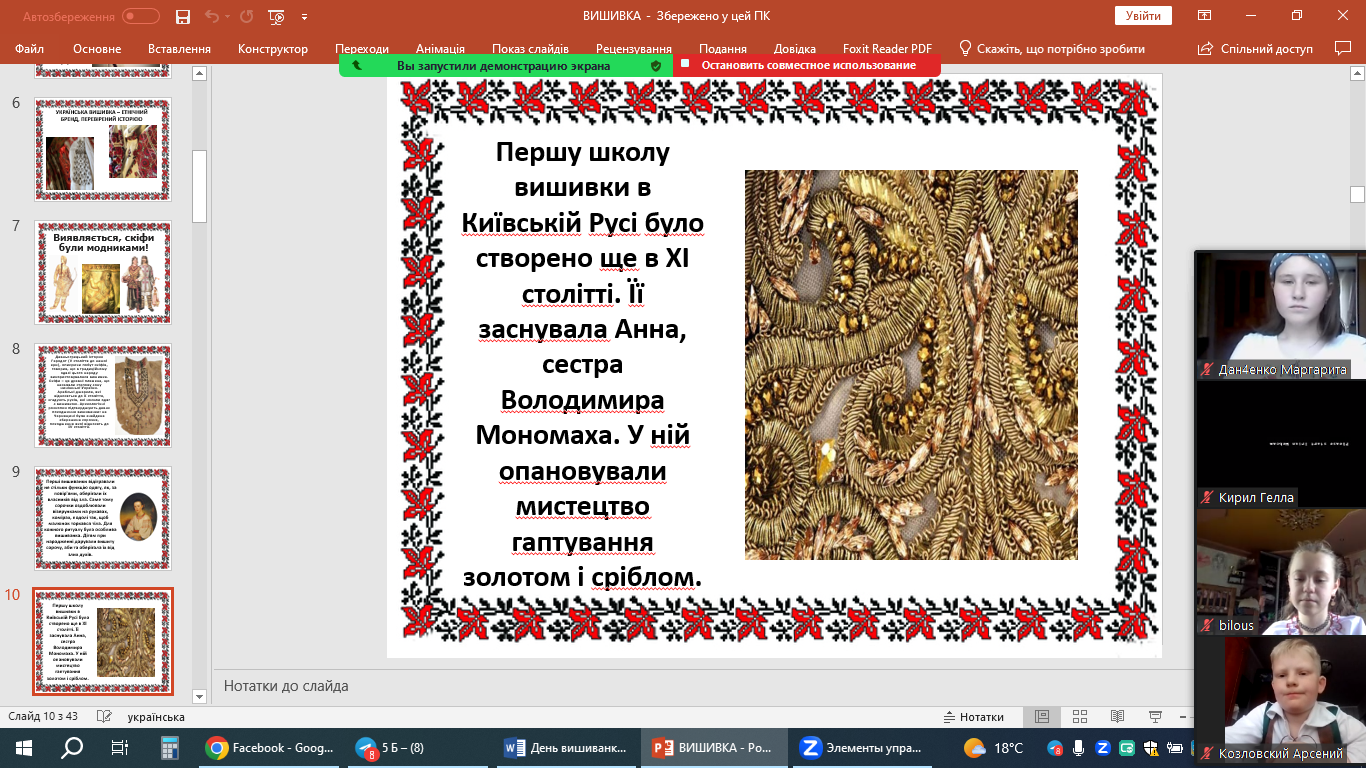
Task: Click the Спільний доступ share button
Action: [x=1256, y=49]
